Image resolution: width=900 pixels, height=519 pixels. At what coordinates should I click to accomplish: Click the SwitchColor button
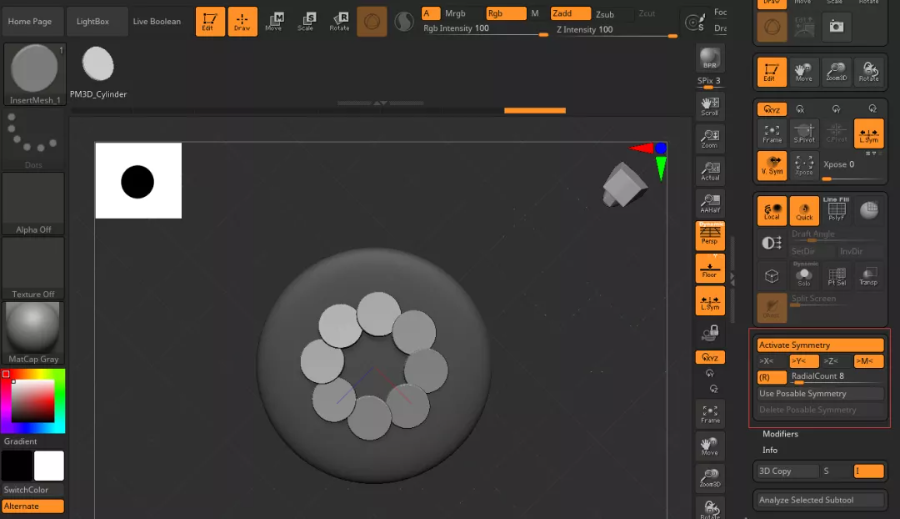point(33,490)
